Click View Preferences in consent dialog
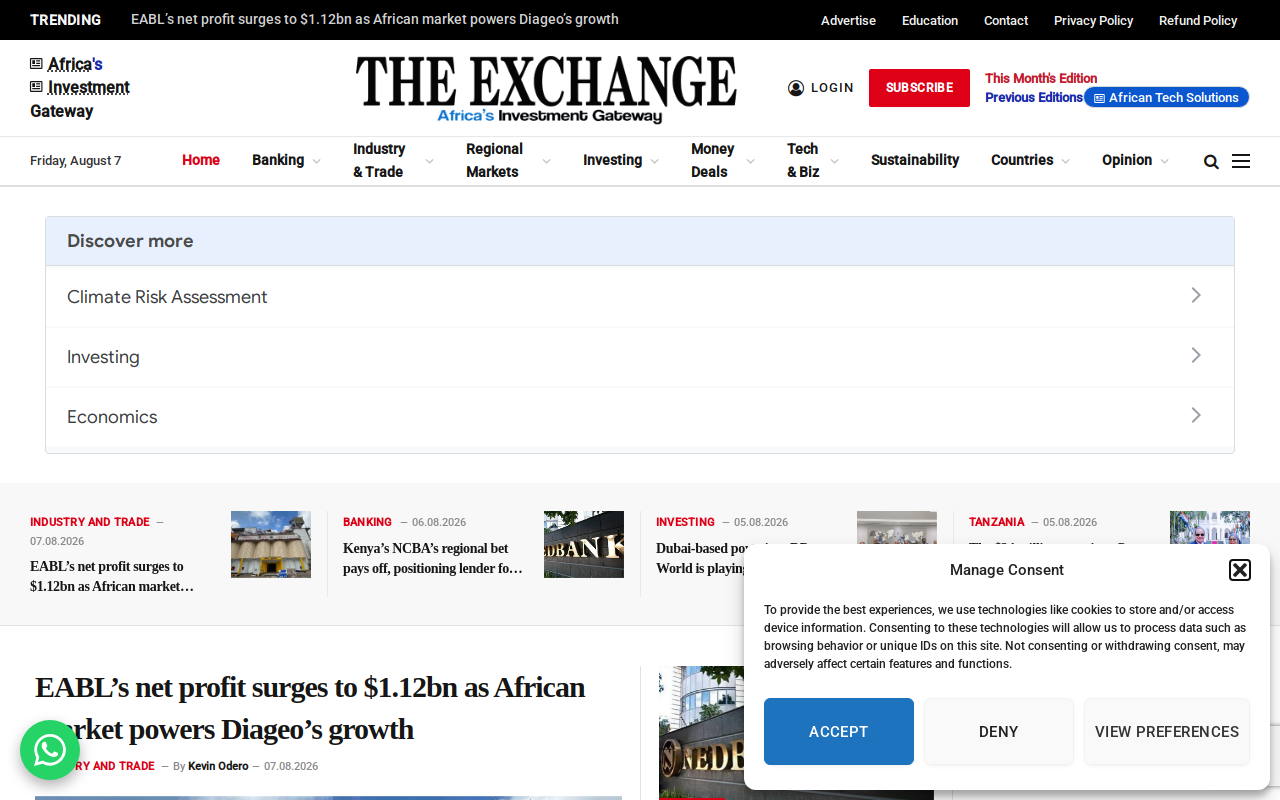 pos(1167,731)
